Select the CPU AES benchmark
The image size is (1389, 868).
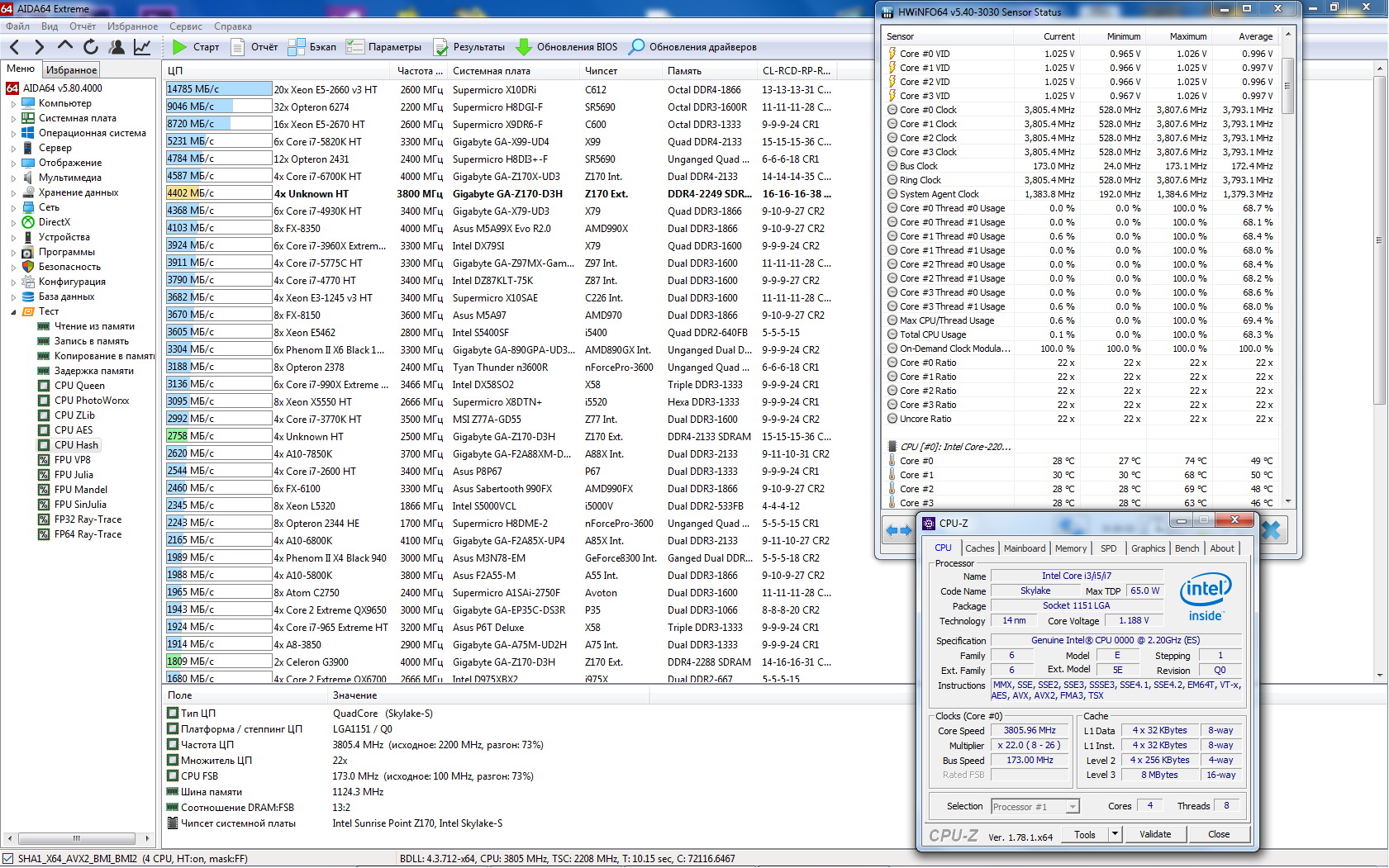pos(74,430)
